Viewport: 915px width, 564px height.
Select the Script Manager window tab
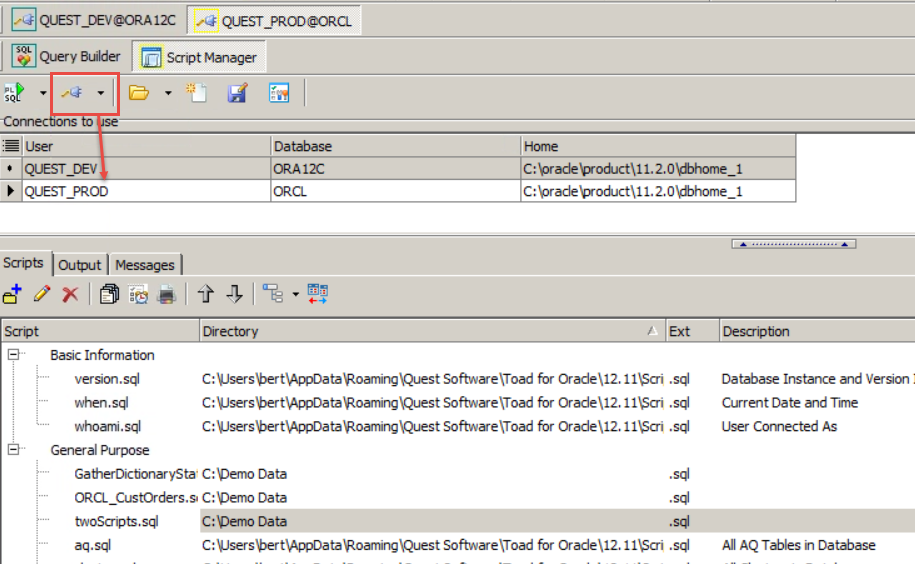click(200, 57)
